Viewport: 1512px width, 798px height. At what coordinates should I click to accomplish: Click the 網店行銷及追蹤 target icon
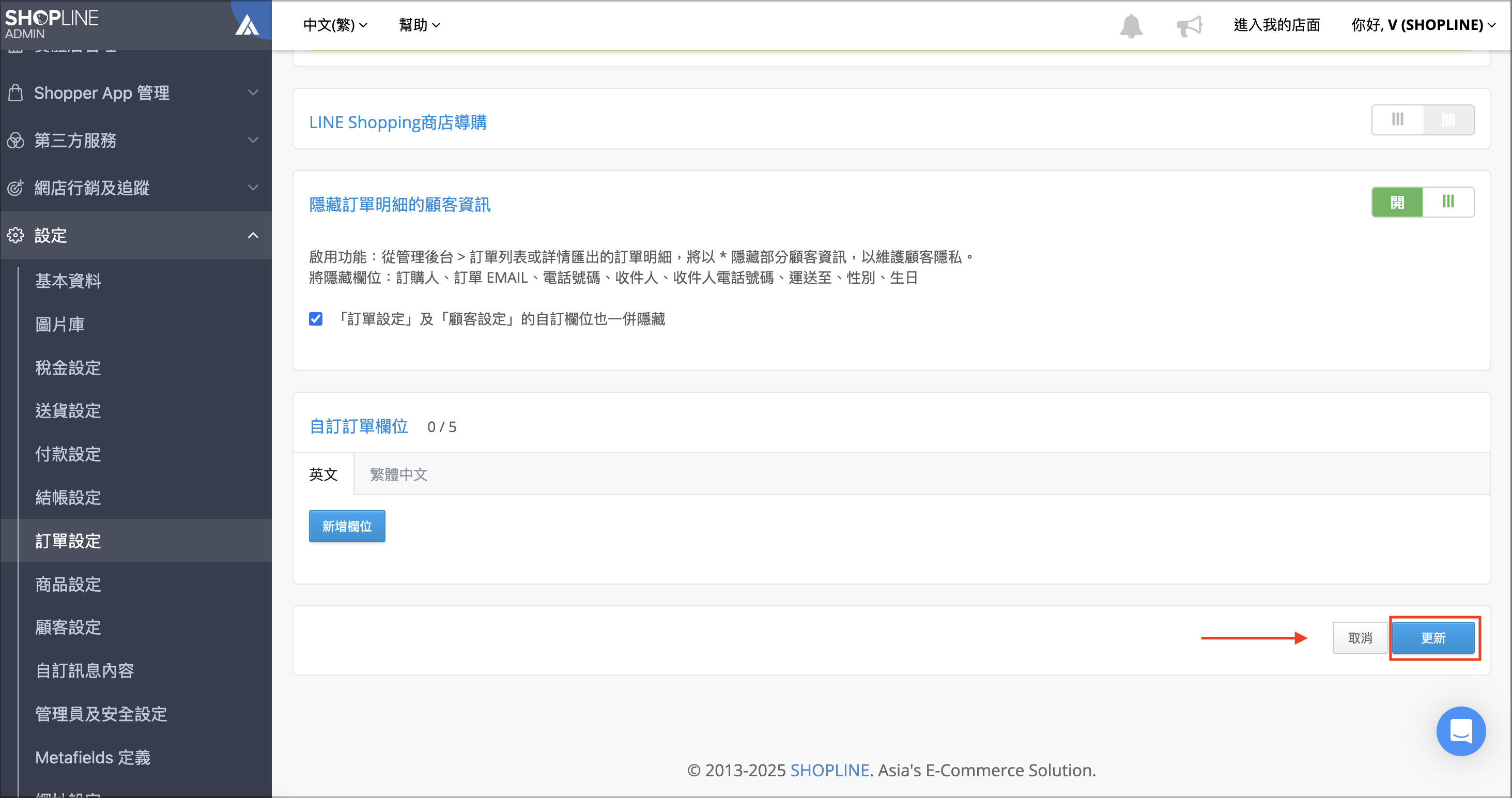coord(16,187)
